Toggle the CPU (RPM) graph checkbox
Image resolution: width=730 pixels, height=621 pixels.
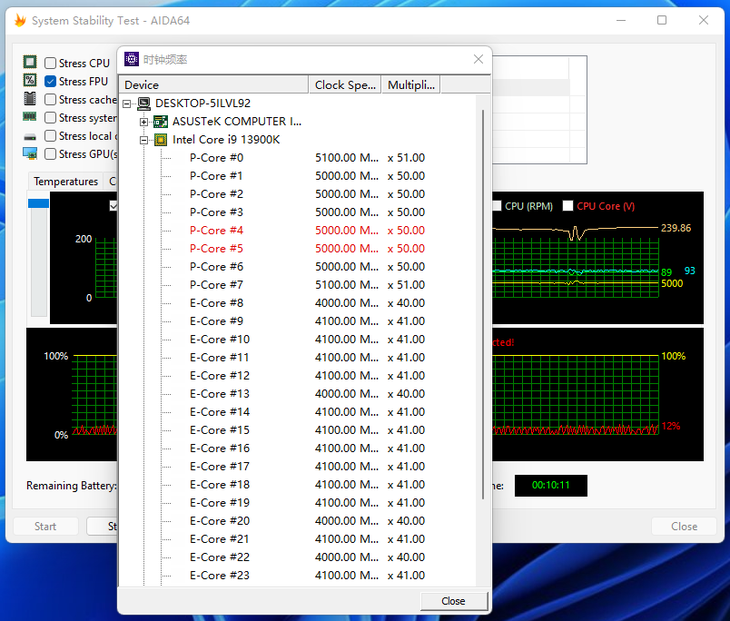[x=497, y=206]
